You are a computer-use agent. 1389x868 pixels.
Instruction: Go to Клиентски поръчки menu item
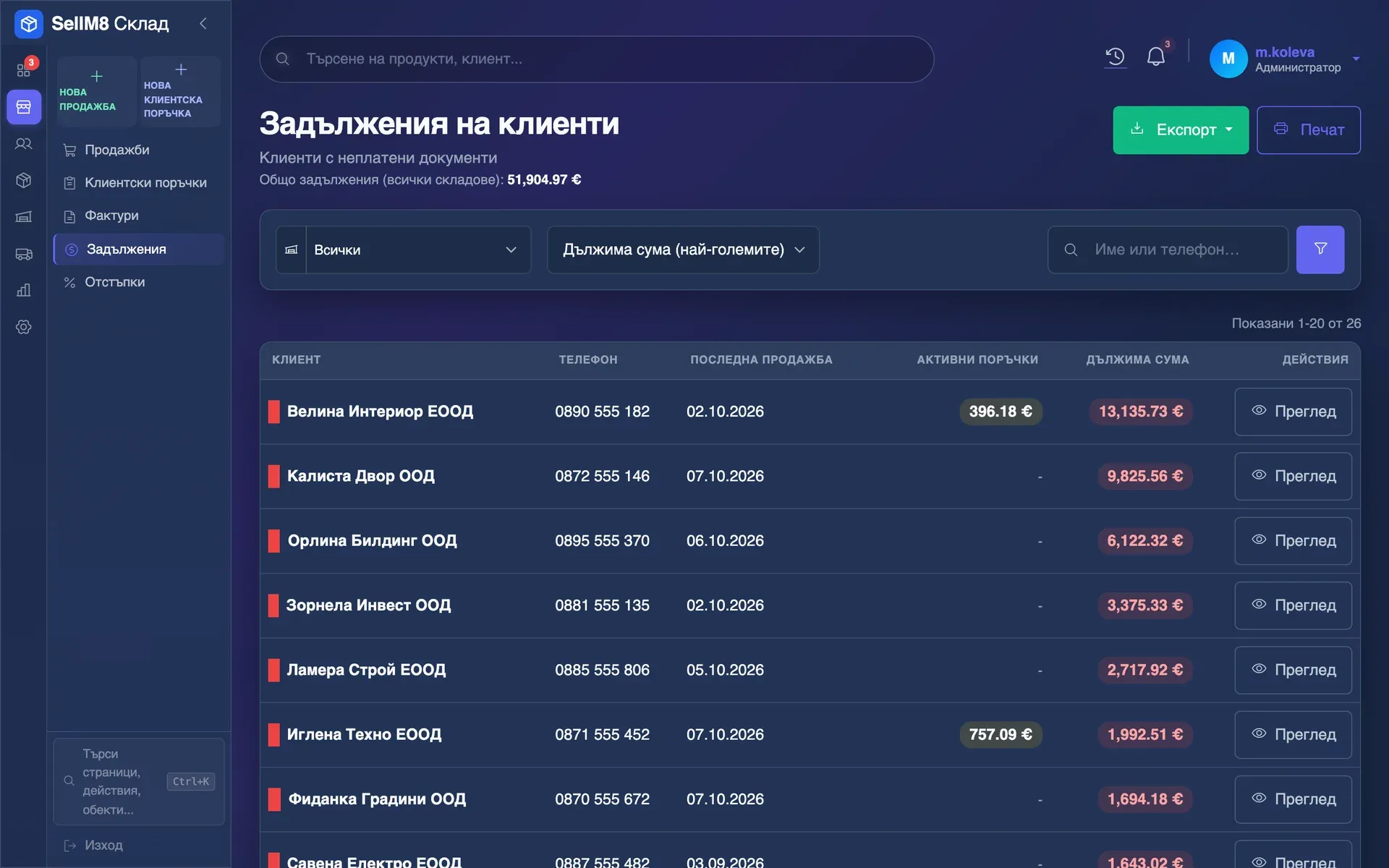139,183
